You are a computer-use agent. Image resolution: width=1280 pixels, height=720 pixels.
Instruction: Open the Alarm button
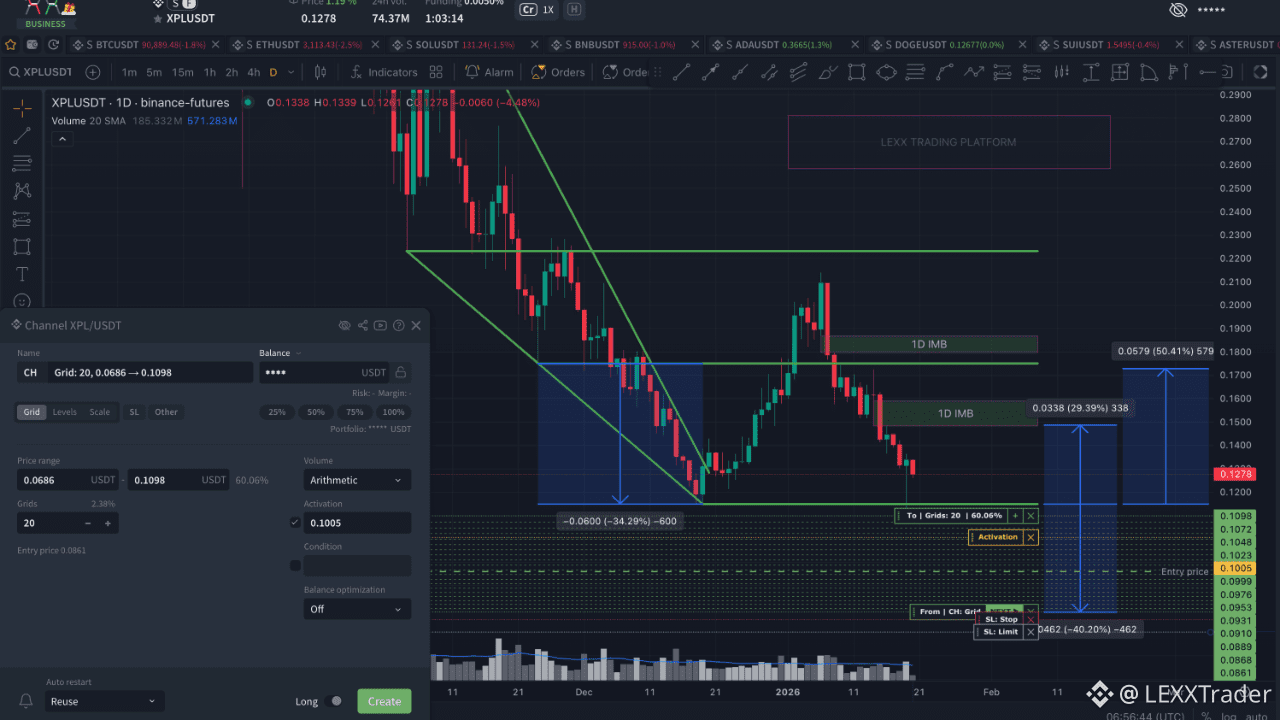point(490,72)
